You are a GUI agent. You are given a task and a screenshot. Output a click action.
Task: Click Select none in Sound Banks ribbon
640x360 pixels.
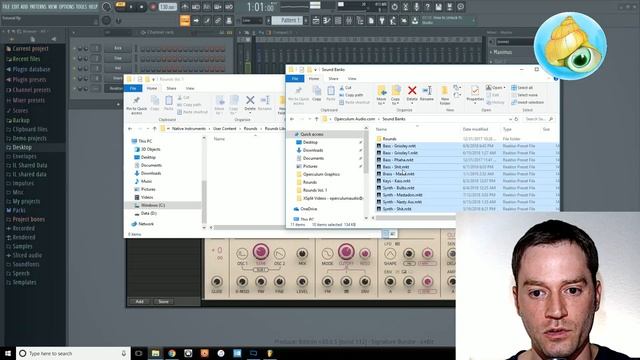click(x=524, y=95)
